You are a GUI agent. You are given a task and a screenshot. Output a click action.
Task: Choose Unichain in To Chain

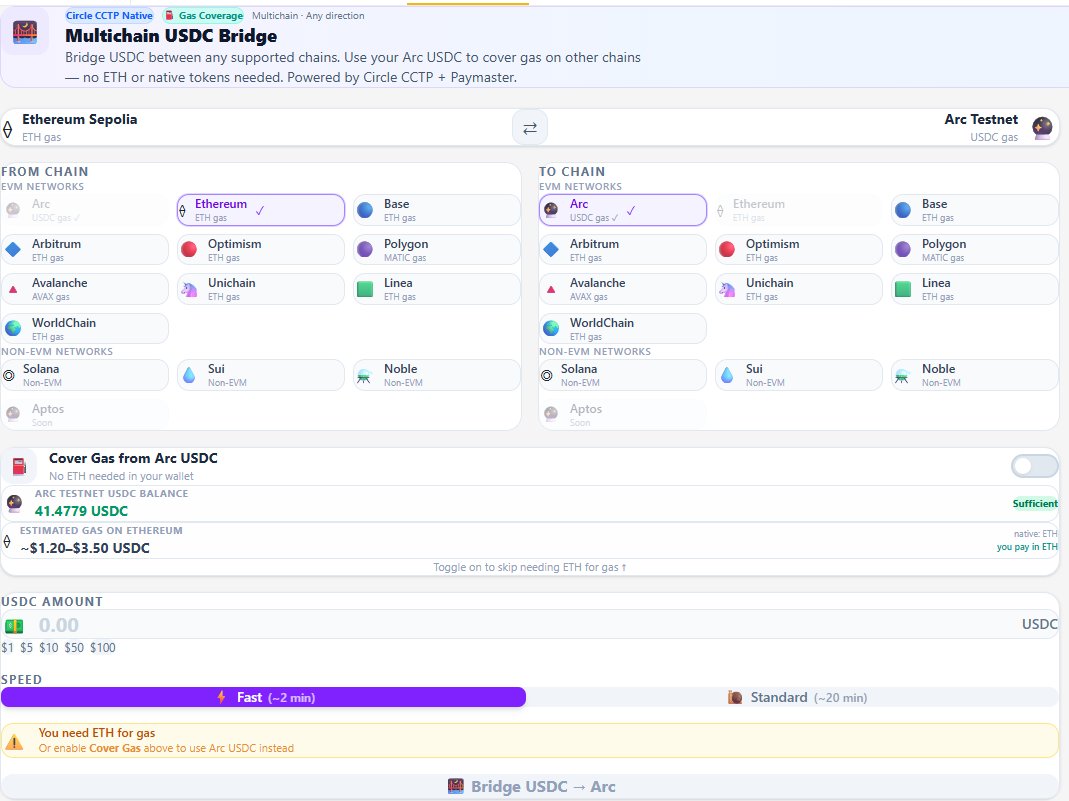(x=799, y=289)
